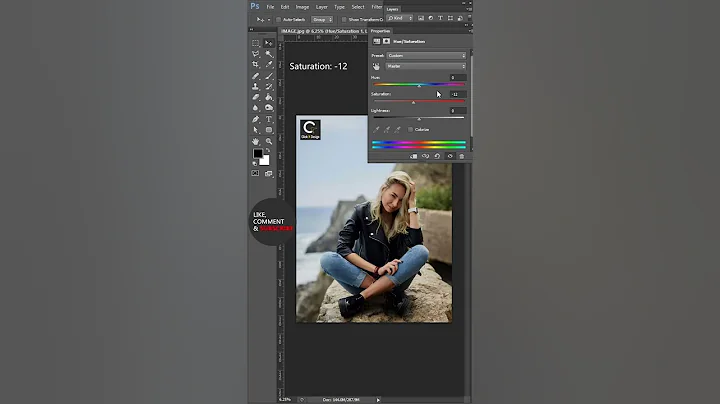Select the Move tool in the toolbox
This screenshot has width=720, height=404.
pyautogui.click(x=269, y=43)
